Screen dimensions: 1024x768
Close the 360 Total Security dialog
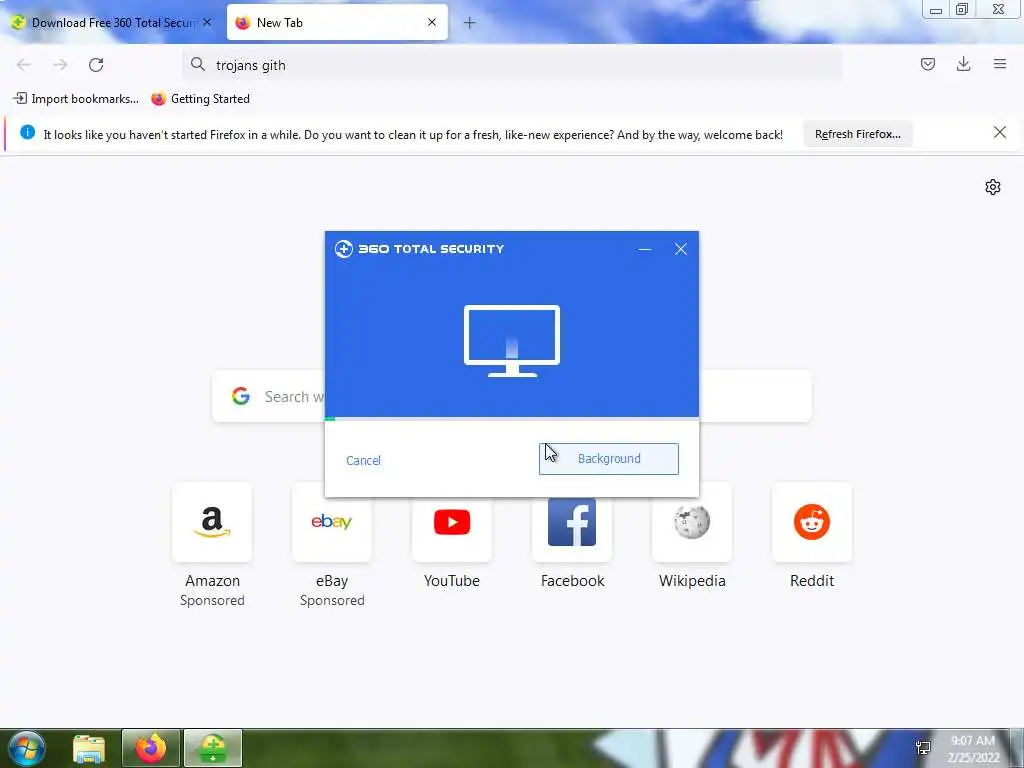(x=680, y=249)
